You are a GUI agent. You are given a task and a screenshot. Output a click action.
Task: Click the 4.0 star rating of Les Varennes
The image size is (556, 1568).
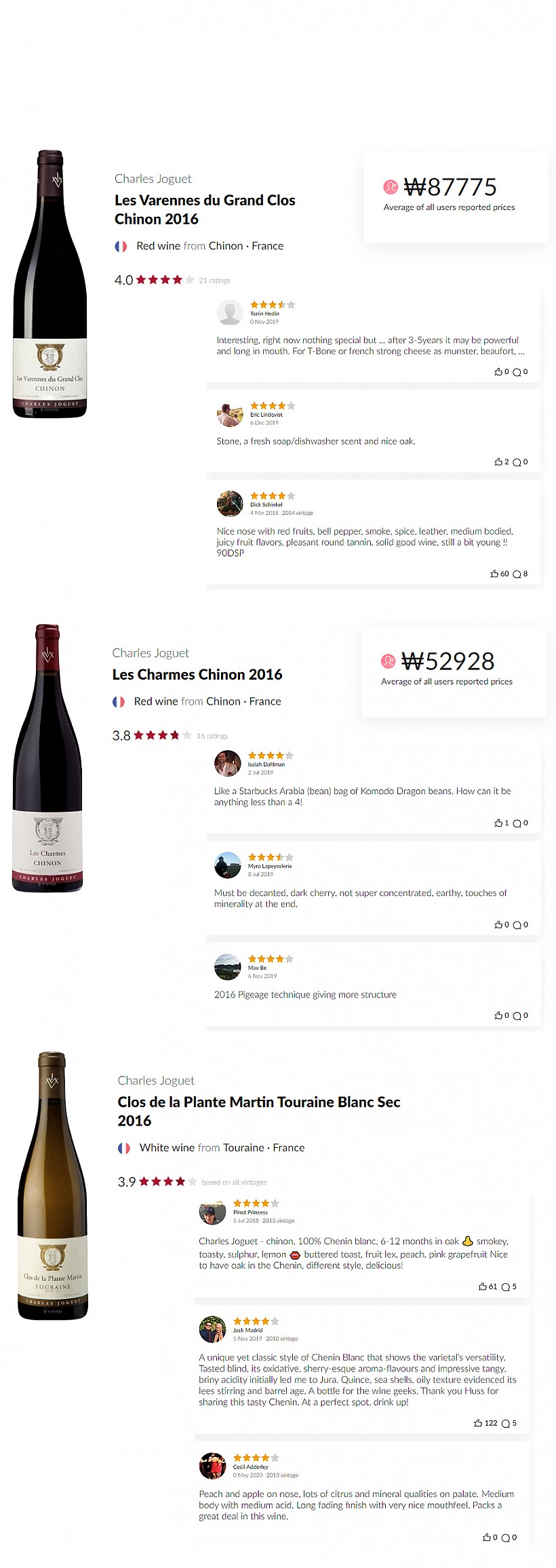tap(155, 280)
